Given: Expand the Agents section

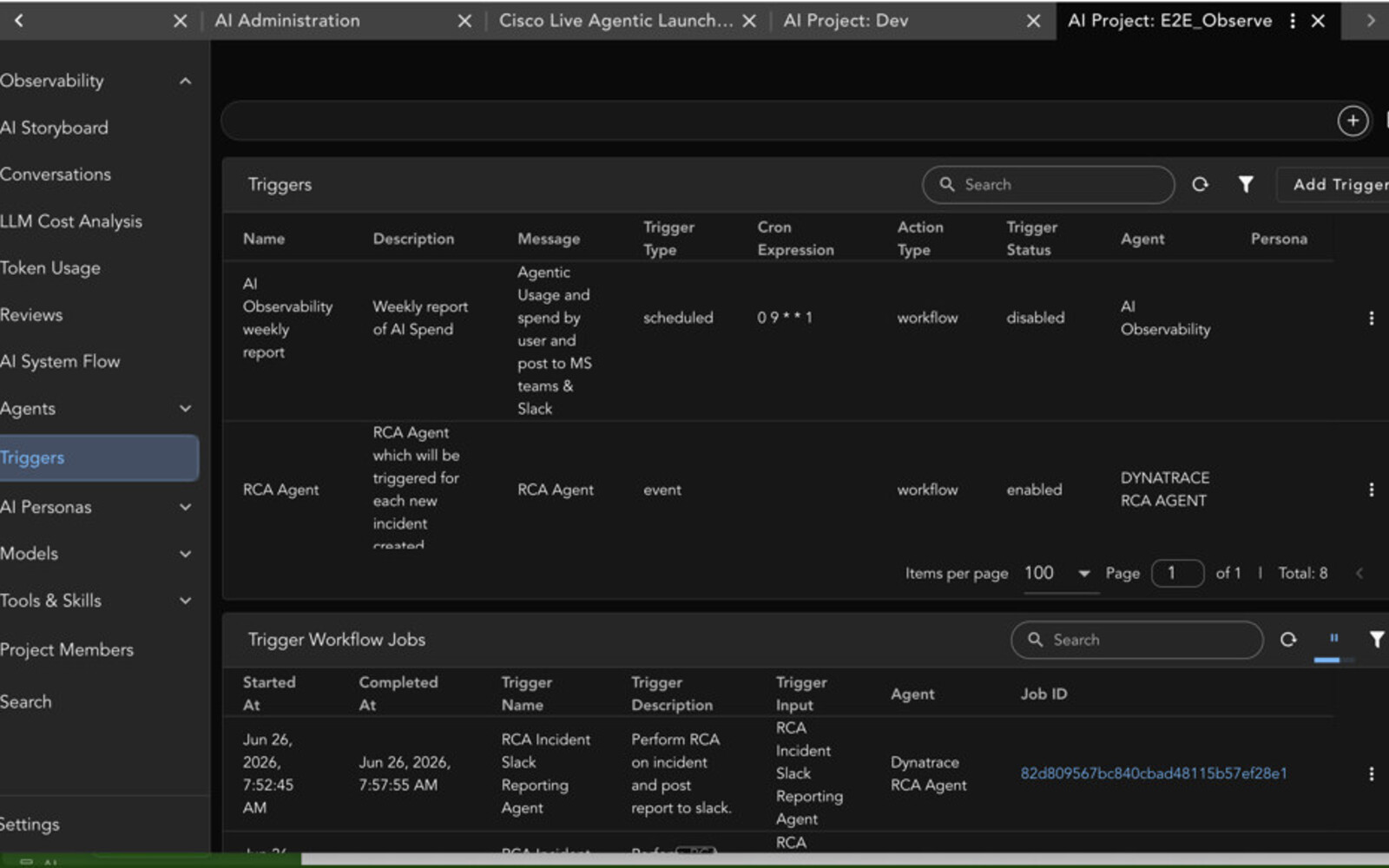Looking at the screenshot, I should (185, 408).
